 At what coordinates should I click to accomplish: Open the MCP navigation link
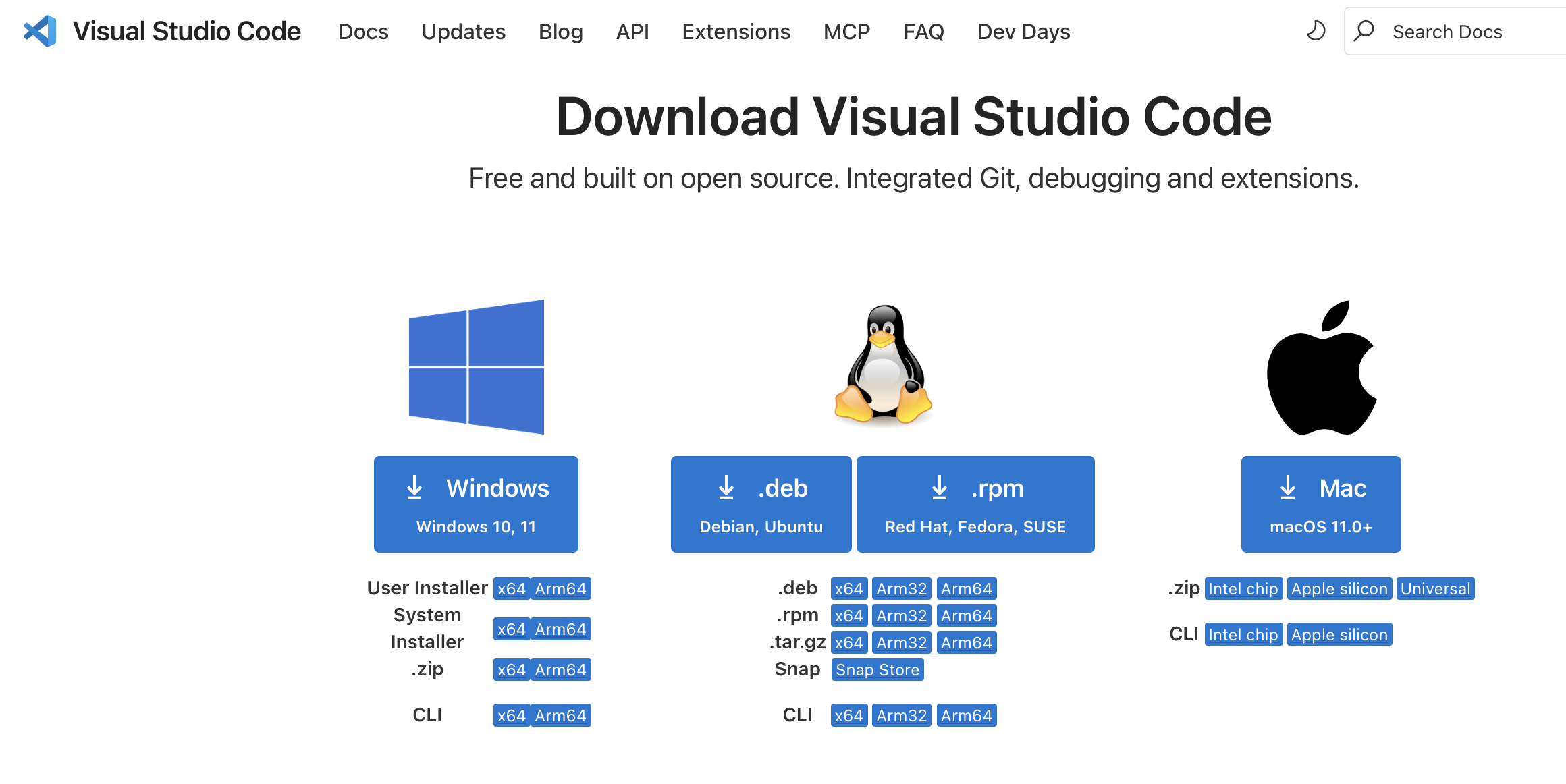coord(846,32)
